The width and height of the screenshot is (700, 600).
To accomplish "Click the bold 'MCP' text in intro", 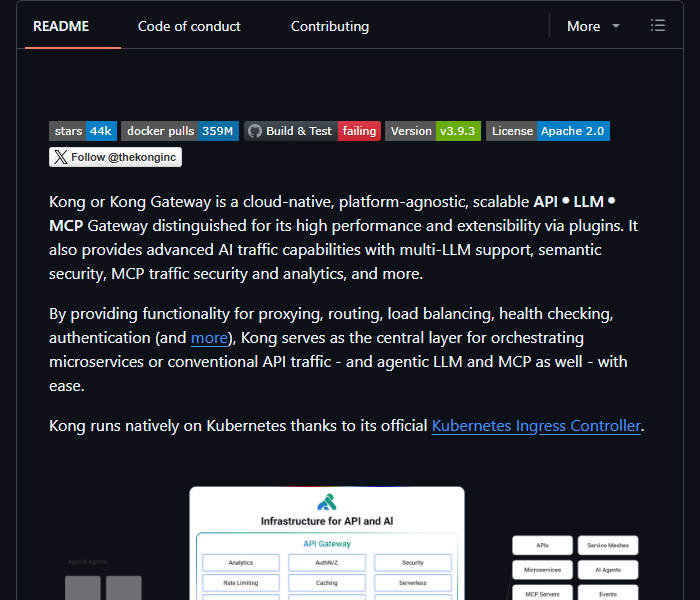I will coord(66,225).
